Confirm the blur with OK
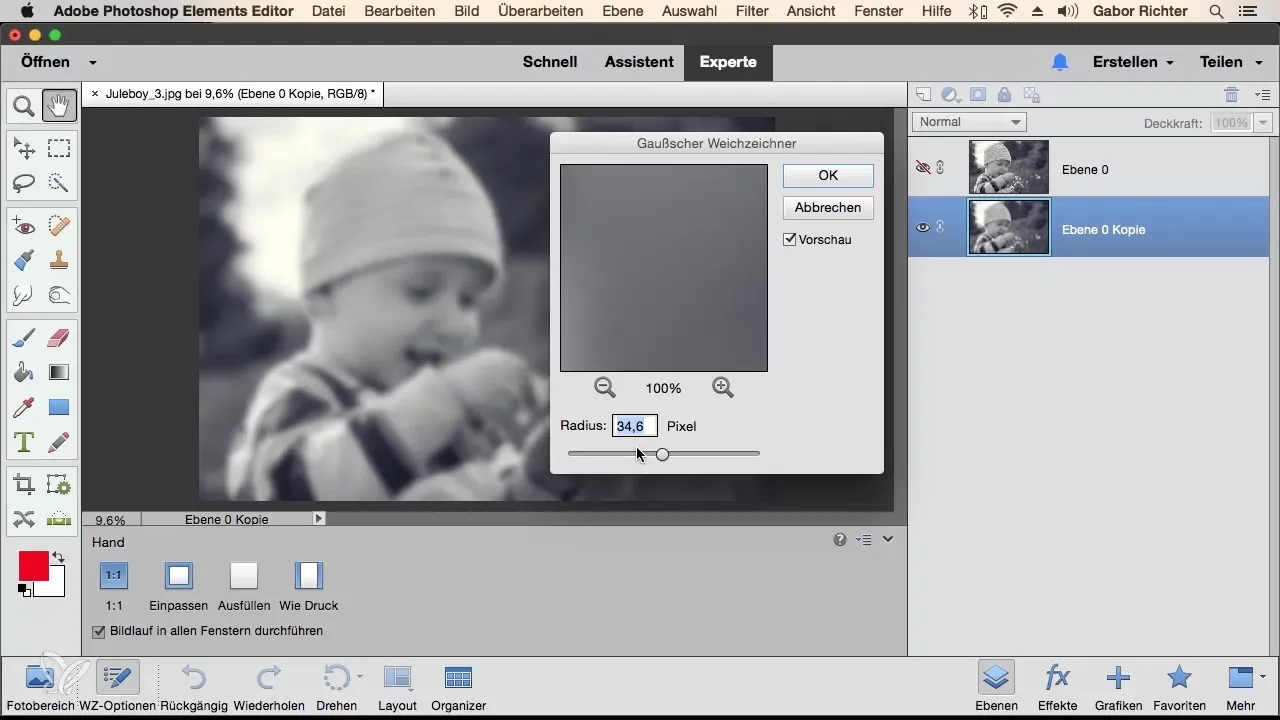 pyautogui.click(x=828, y=175)
